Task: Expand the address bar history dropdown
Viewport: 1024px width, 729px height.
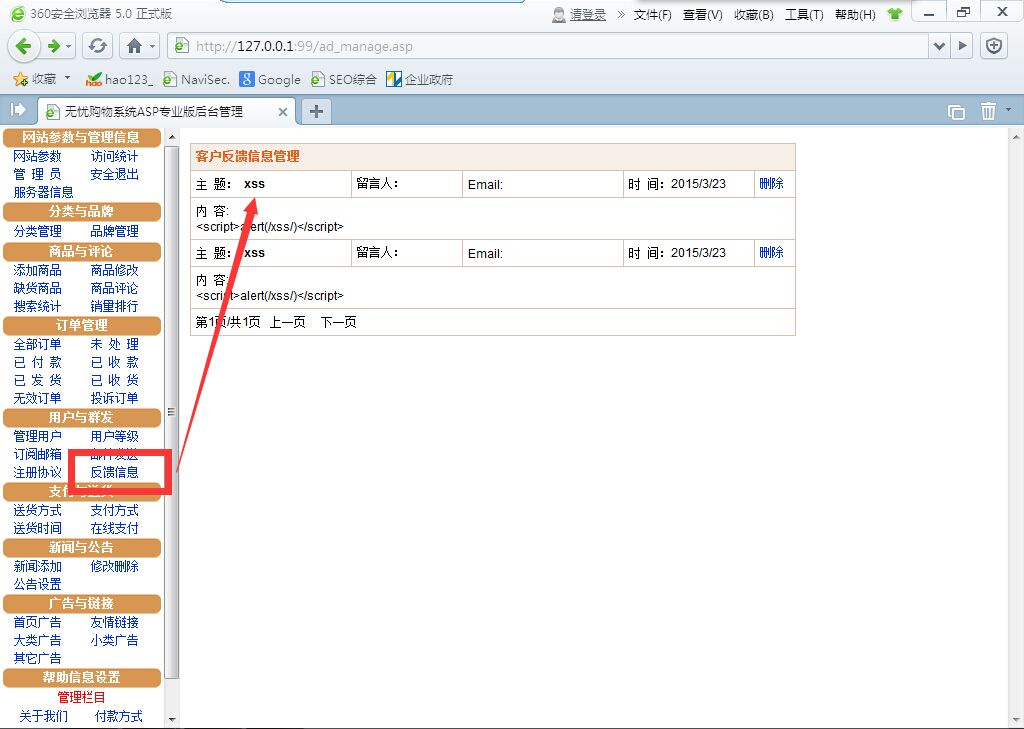Action: [939, 46]
